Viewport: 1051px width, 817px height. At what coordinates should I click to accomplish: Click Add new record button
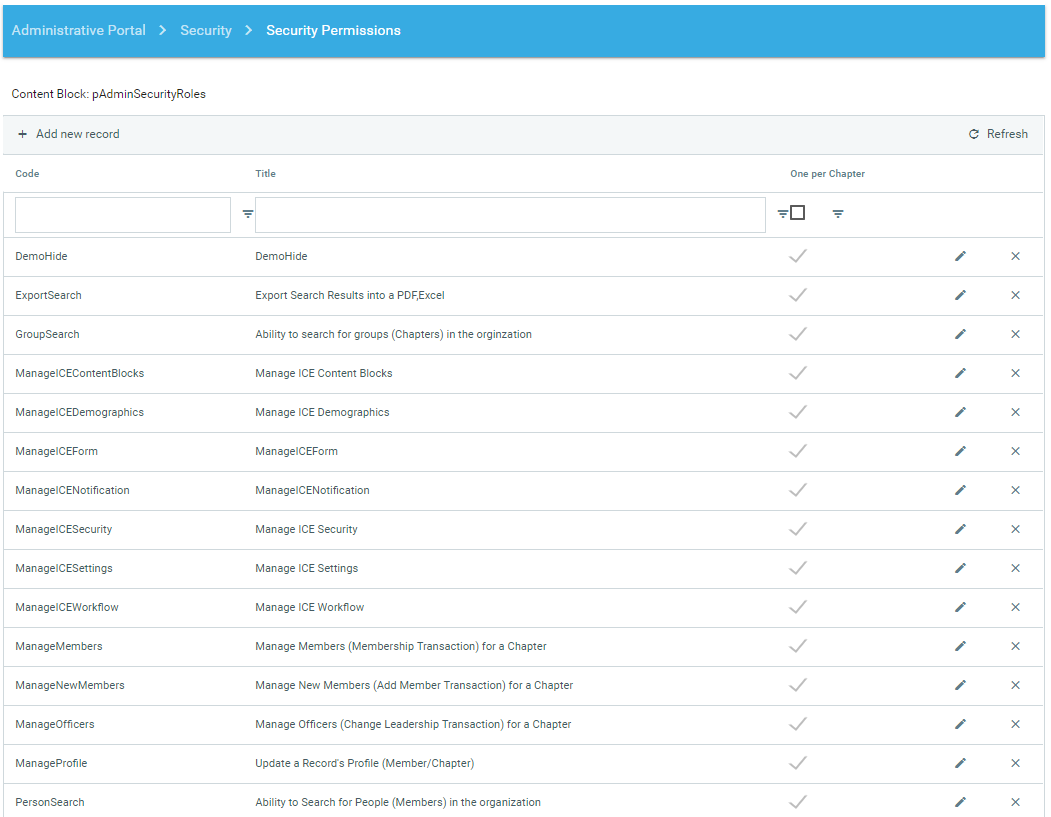(68, 134)
